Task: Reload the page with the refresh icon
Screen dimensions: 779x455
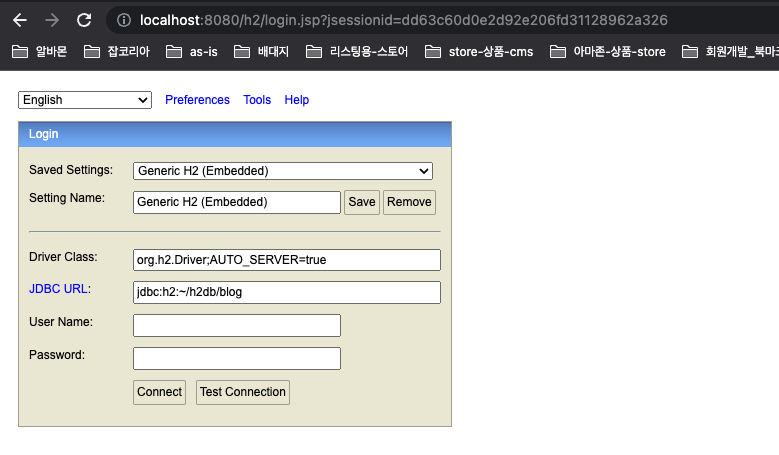Action: (x=84, y=20)
